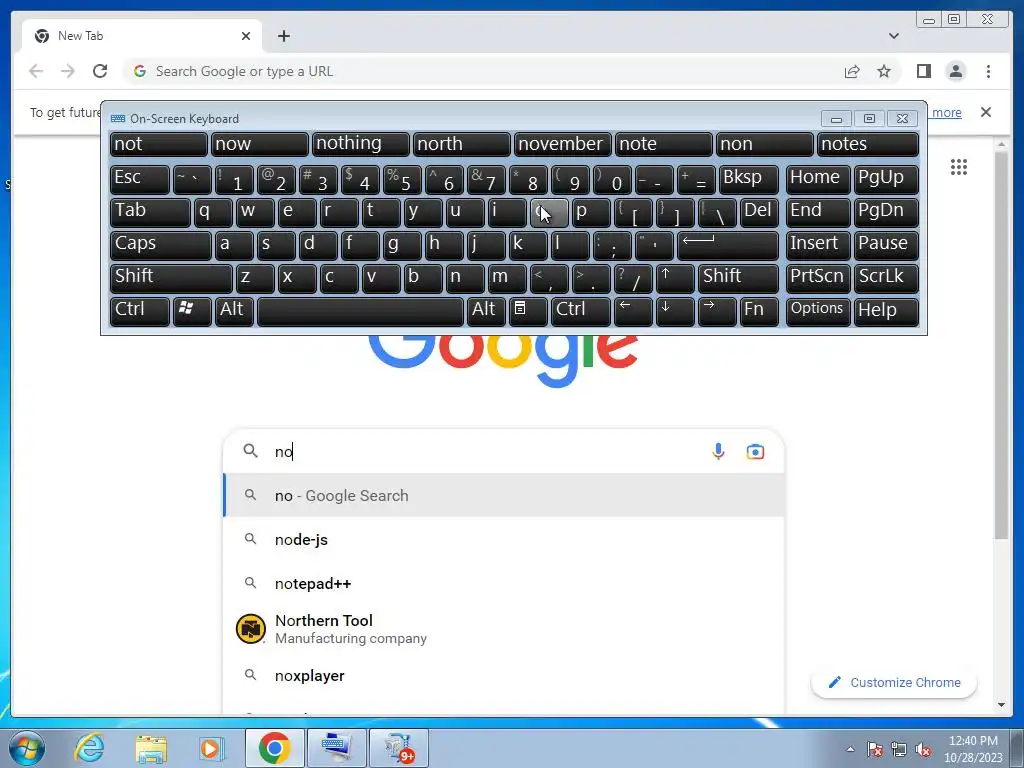Click the down arrow key on keyboard
This screenshot has height=768, width=1024.
(x=675, y=311)
